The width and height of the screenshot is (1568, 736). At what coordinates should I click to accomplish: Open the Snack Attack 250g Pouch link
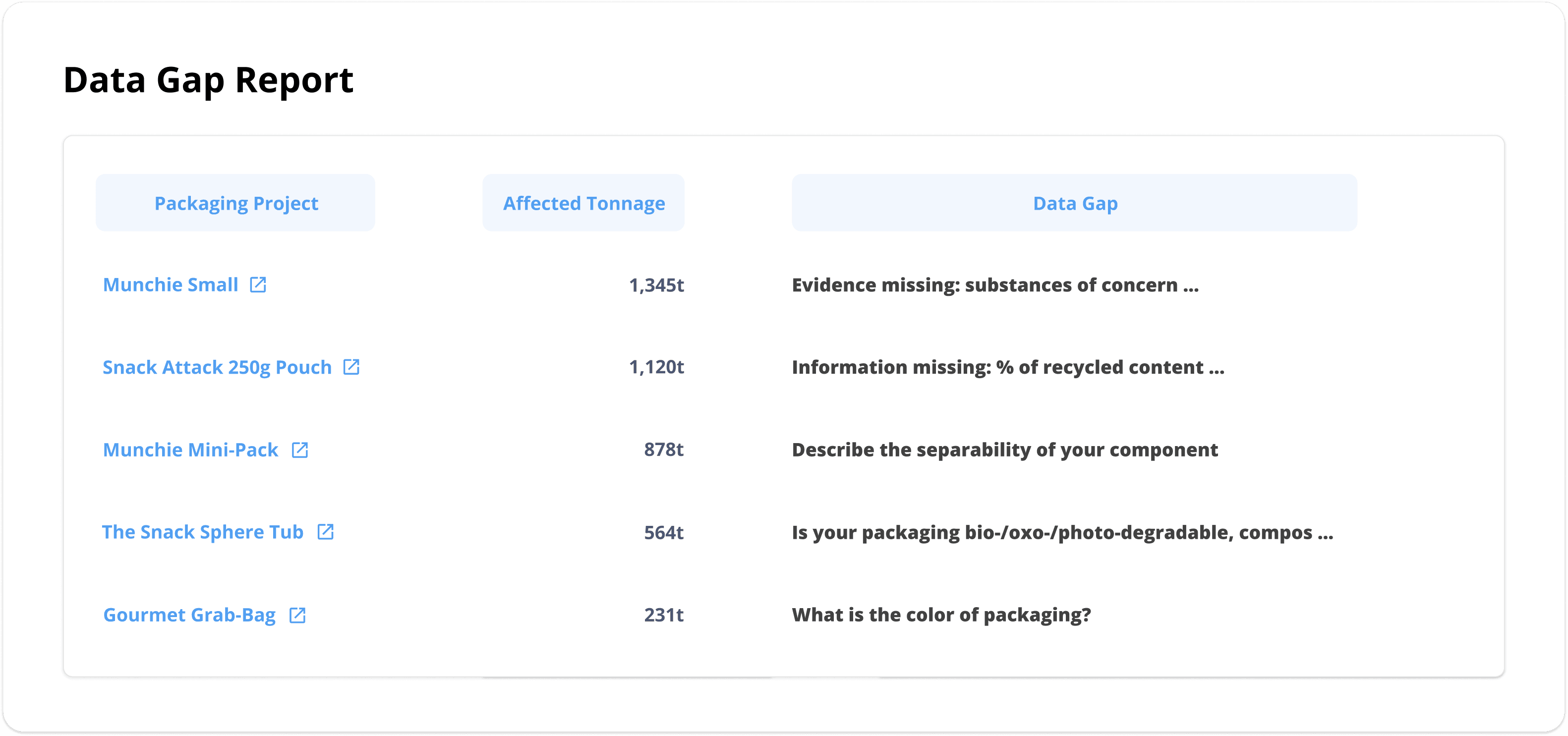(x=217, y=368)
